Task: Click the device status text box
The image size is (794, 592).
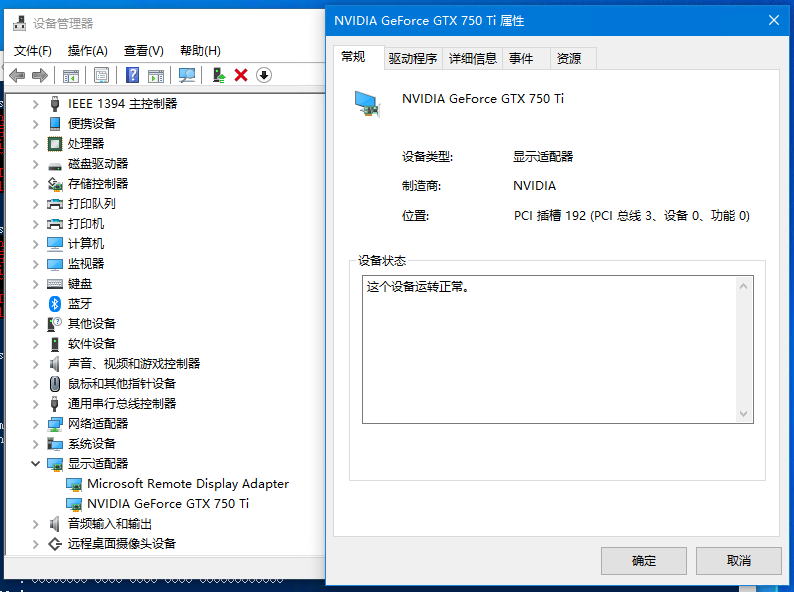Action: (550, 349)
